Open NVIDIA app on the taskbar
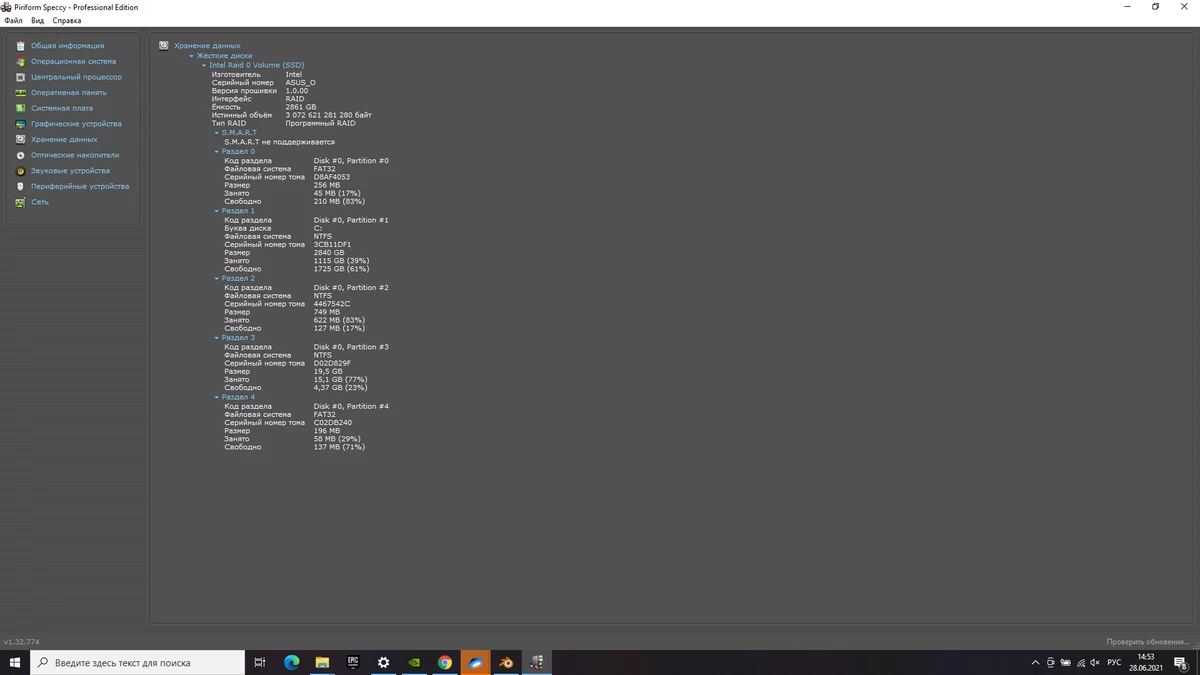Image resolution: width=1200 pixels, height=675 pixels. (414, 662)
